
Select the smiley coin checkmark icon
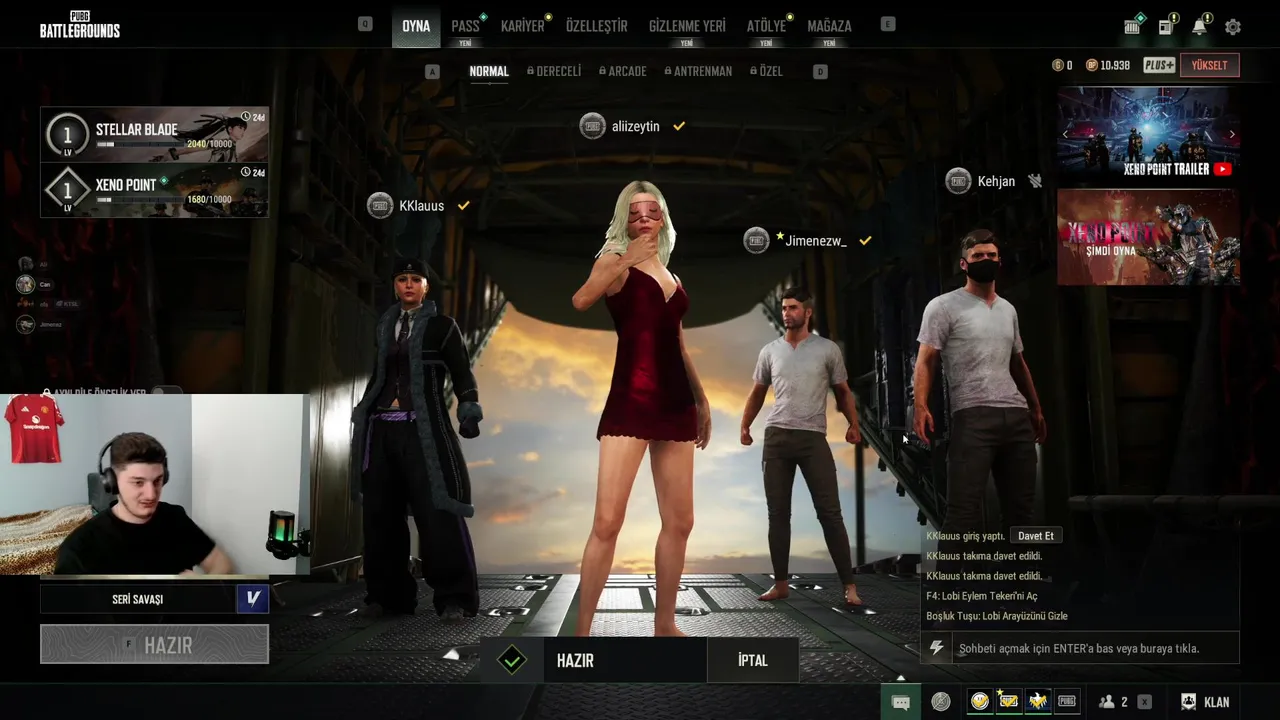coord(980,702)
